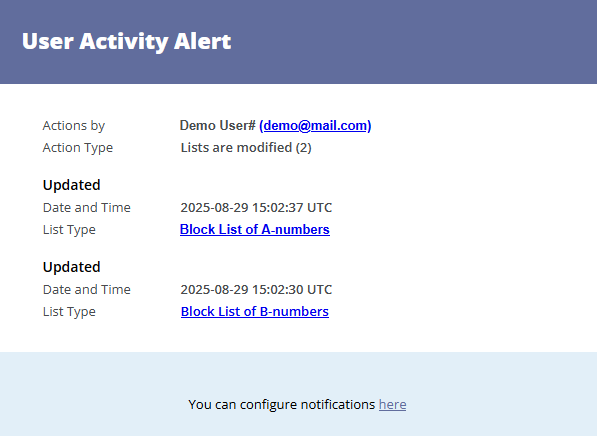Select the 'Action Type' label
The width and height of the screenshot is (597, 436).
click(x=78, y=147)
